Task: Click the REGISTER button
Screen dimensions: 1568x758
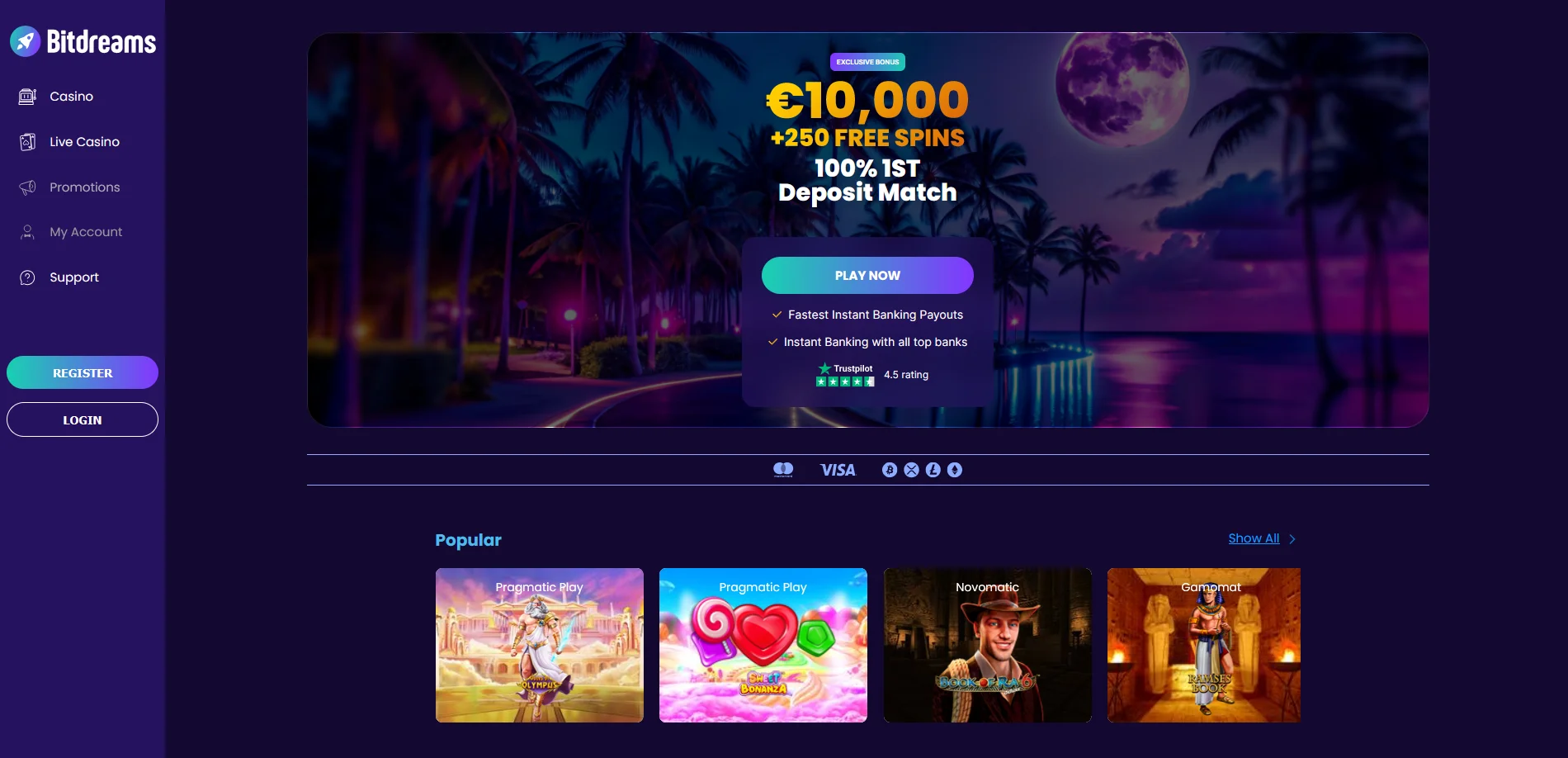Action: point(83,372)
